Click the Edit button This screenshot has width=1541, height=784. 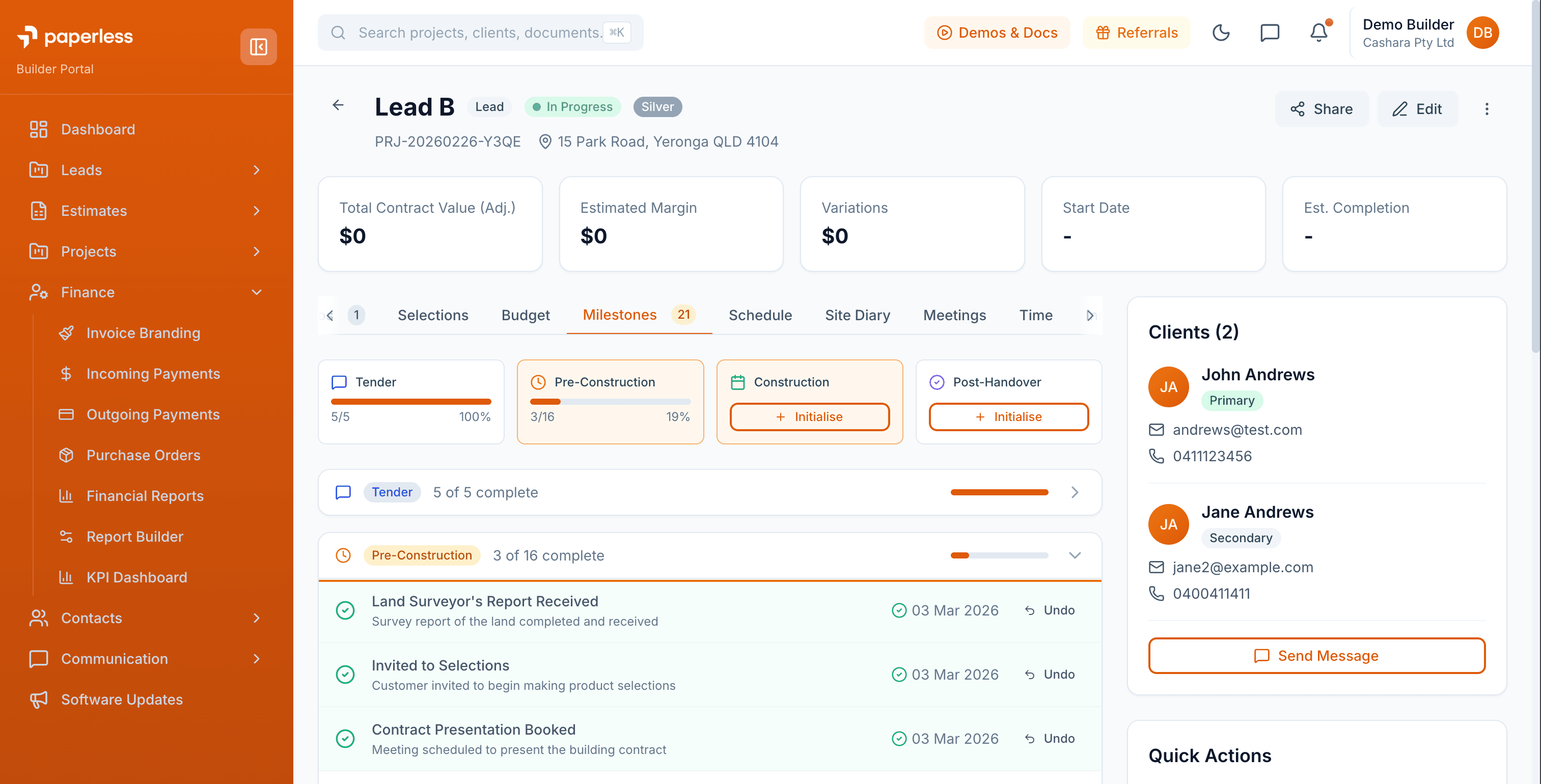tap(1417, 109)
